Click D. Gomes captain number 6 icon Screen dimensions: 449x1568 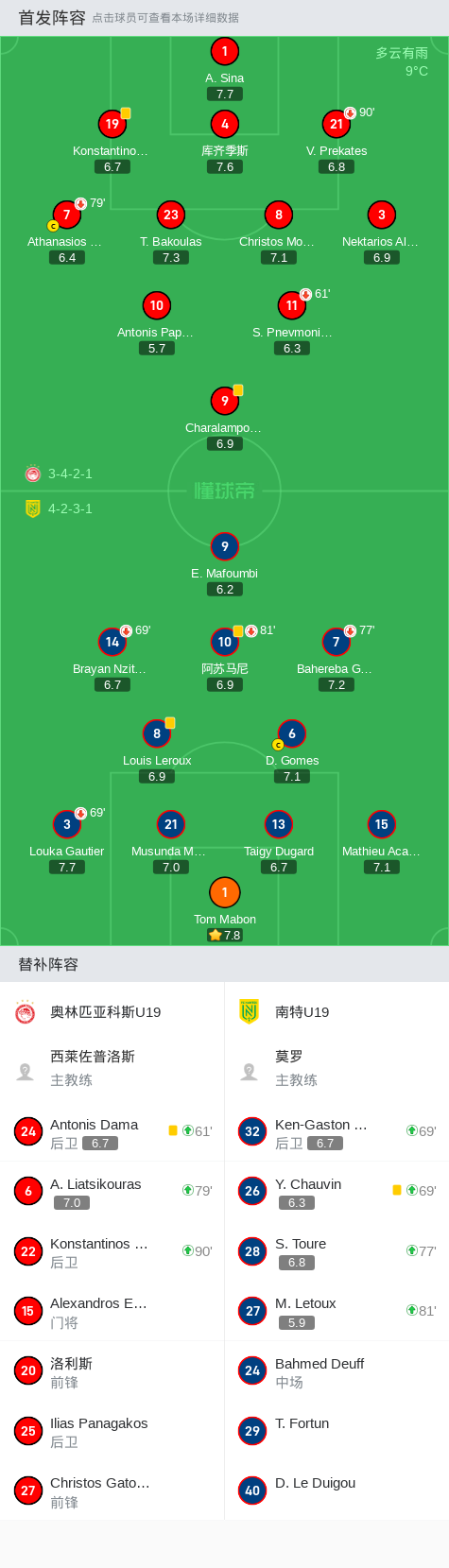coord(292,733)
